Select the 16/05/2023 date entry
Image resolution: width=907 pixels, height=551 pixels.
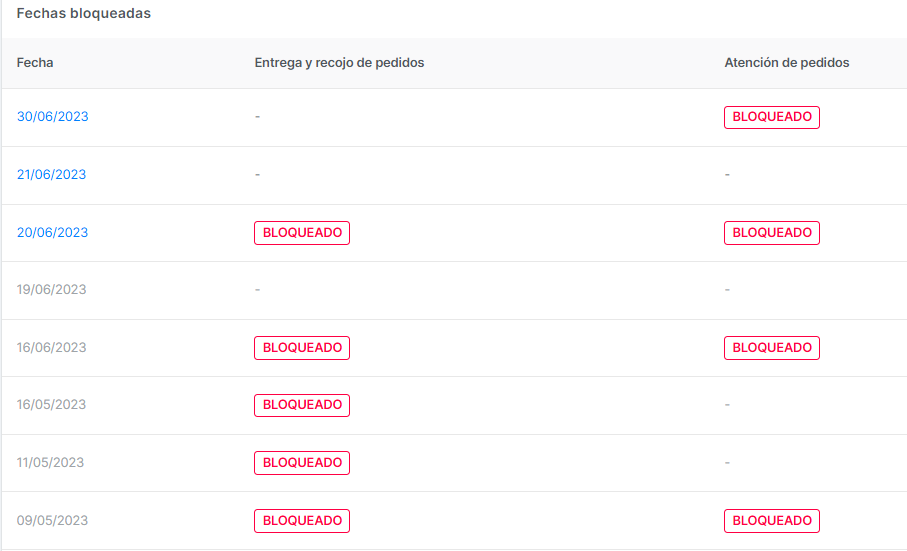click(x=52, y=405)
